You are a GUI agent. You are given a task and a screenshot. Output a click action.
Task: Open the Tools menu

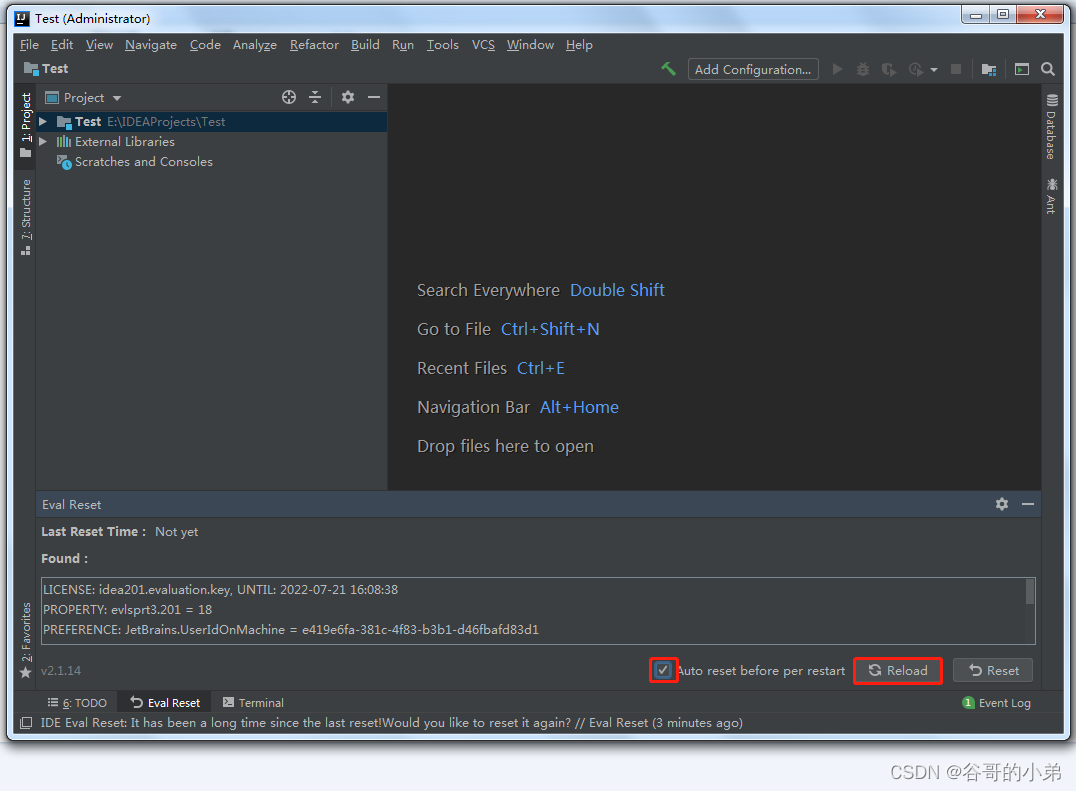coord(443,45)
